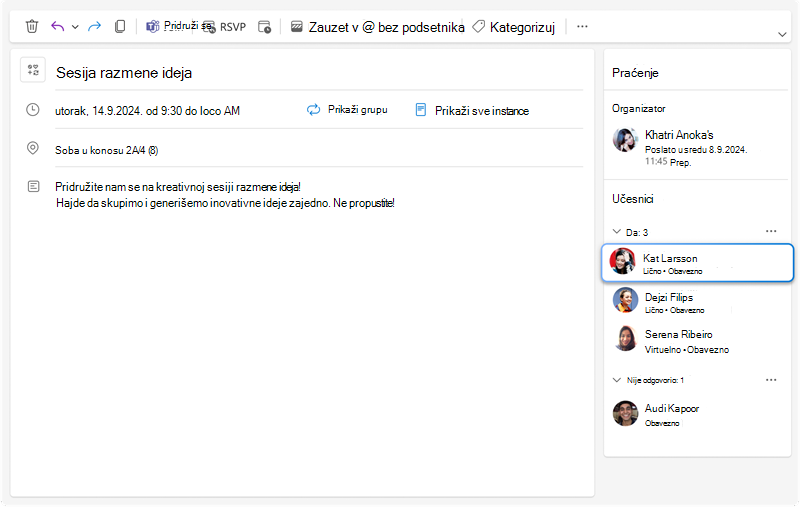Click 'Prikaži grupu' series link
The image size is (800, 507).
click(347, 110)
